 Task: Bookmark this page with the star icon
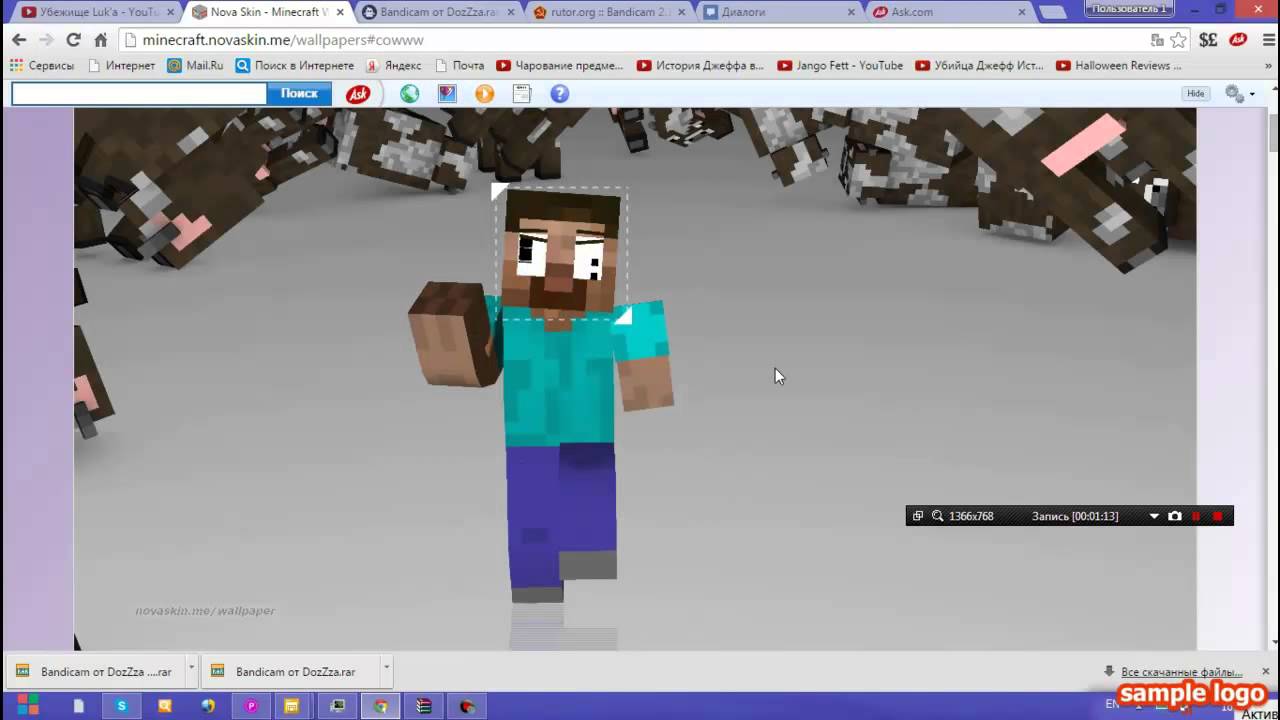tap(1179, 40)
